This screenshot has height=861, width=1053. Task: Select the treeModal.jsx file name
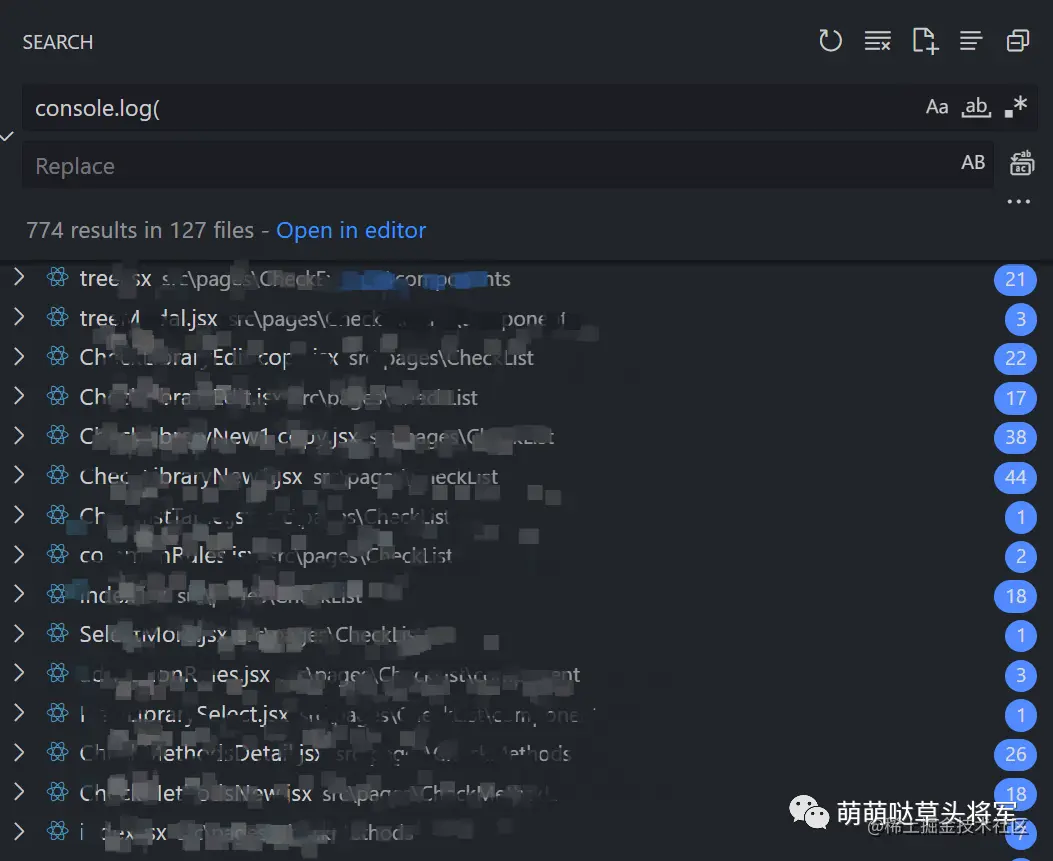pyautogui.click(x=148, y=318)
